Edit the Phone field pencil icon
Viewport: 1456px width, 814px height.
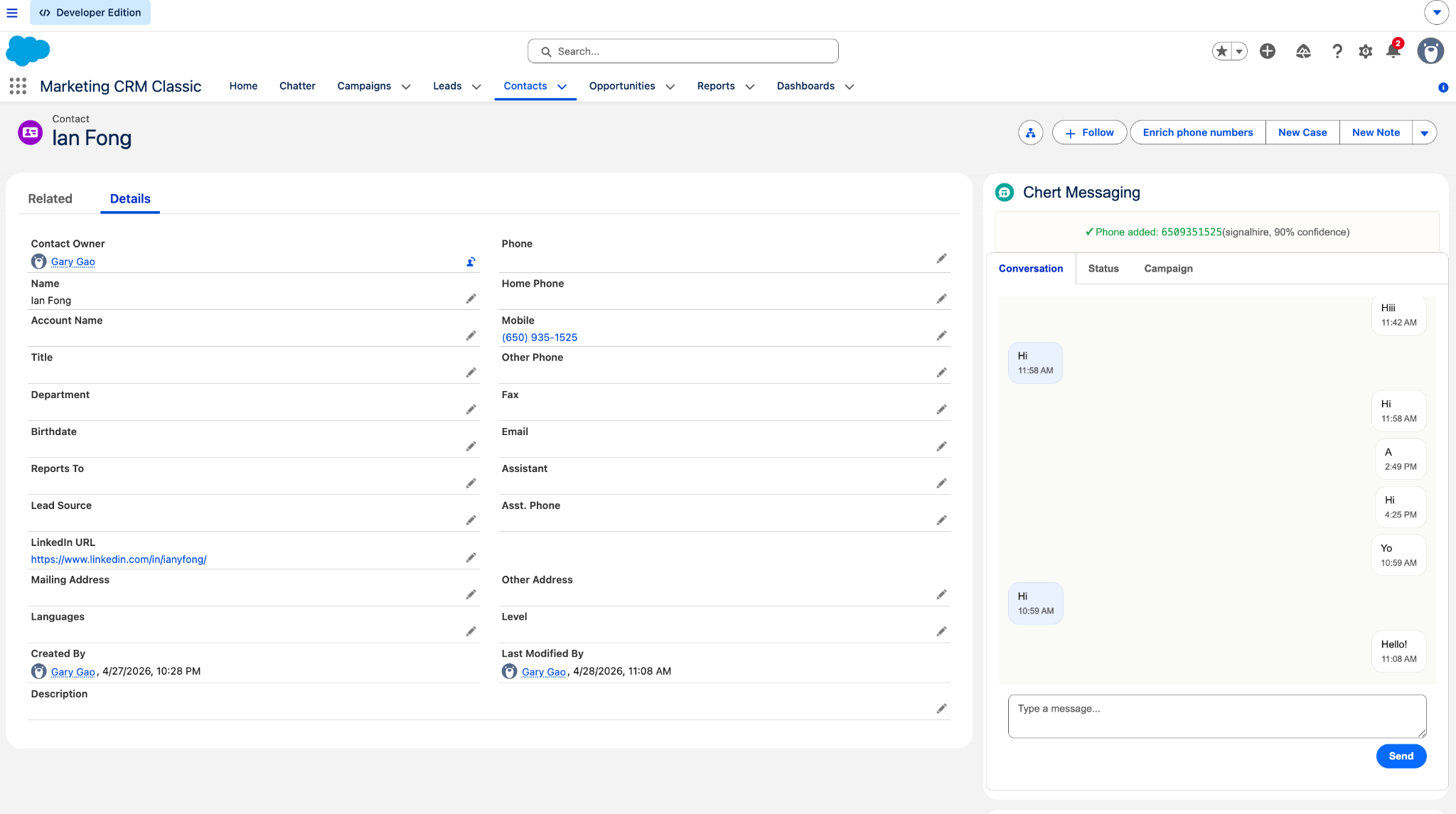[x=941, y=259]
